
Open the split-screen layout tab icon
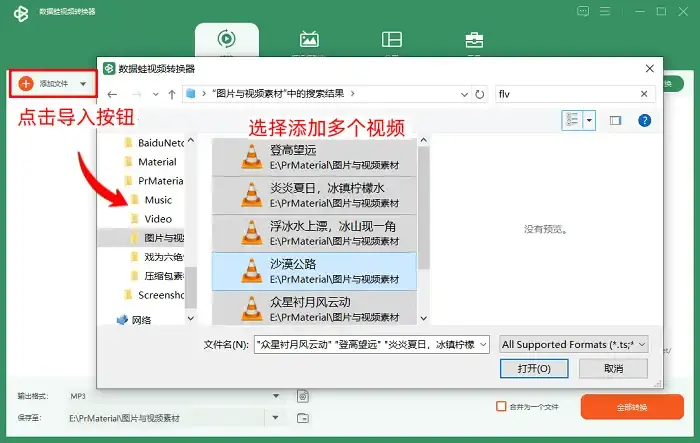point(392,39)
